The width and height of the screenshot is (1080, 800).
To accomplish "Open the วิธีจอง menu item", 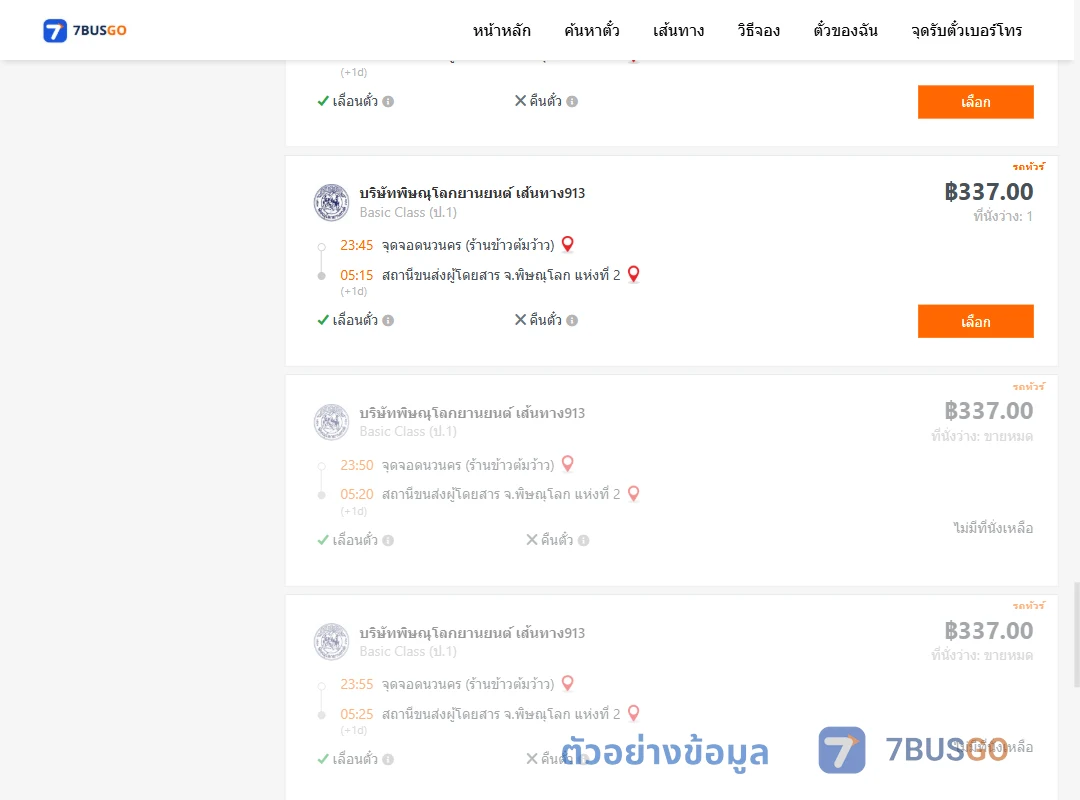I will point(758,30).
